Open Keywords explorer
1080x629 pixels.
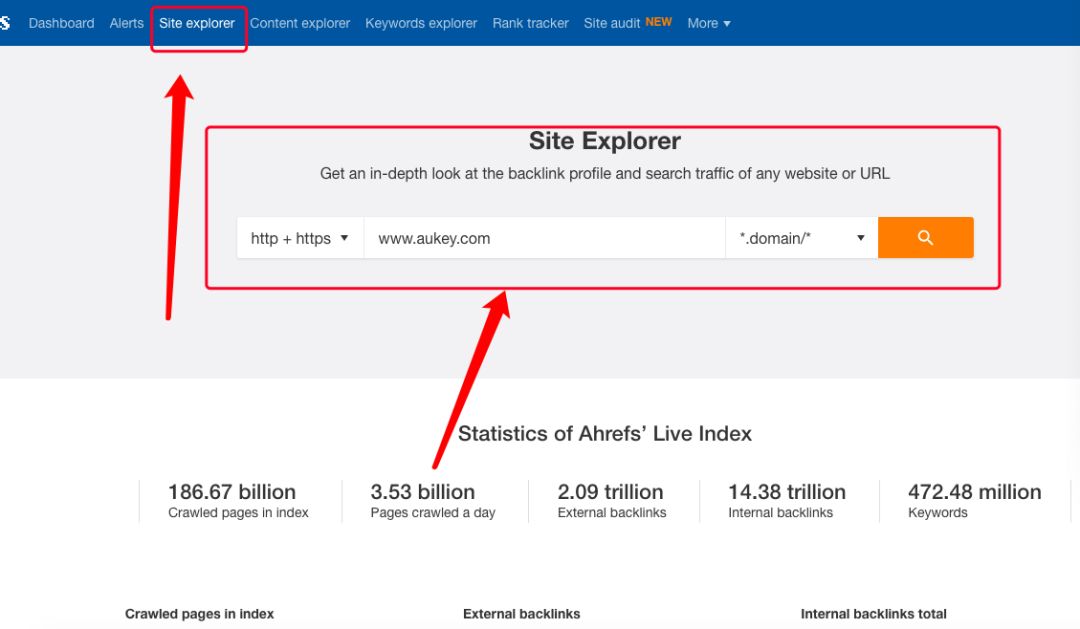coord(421,23)
